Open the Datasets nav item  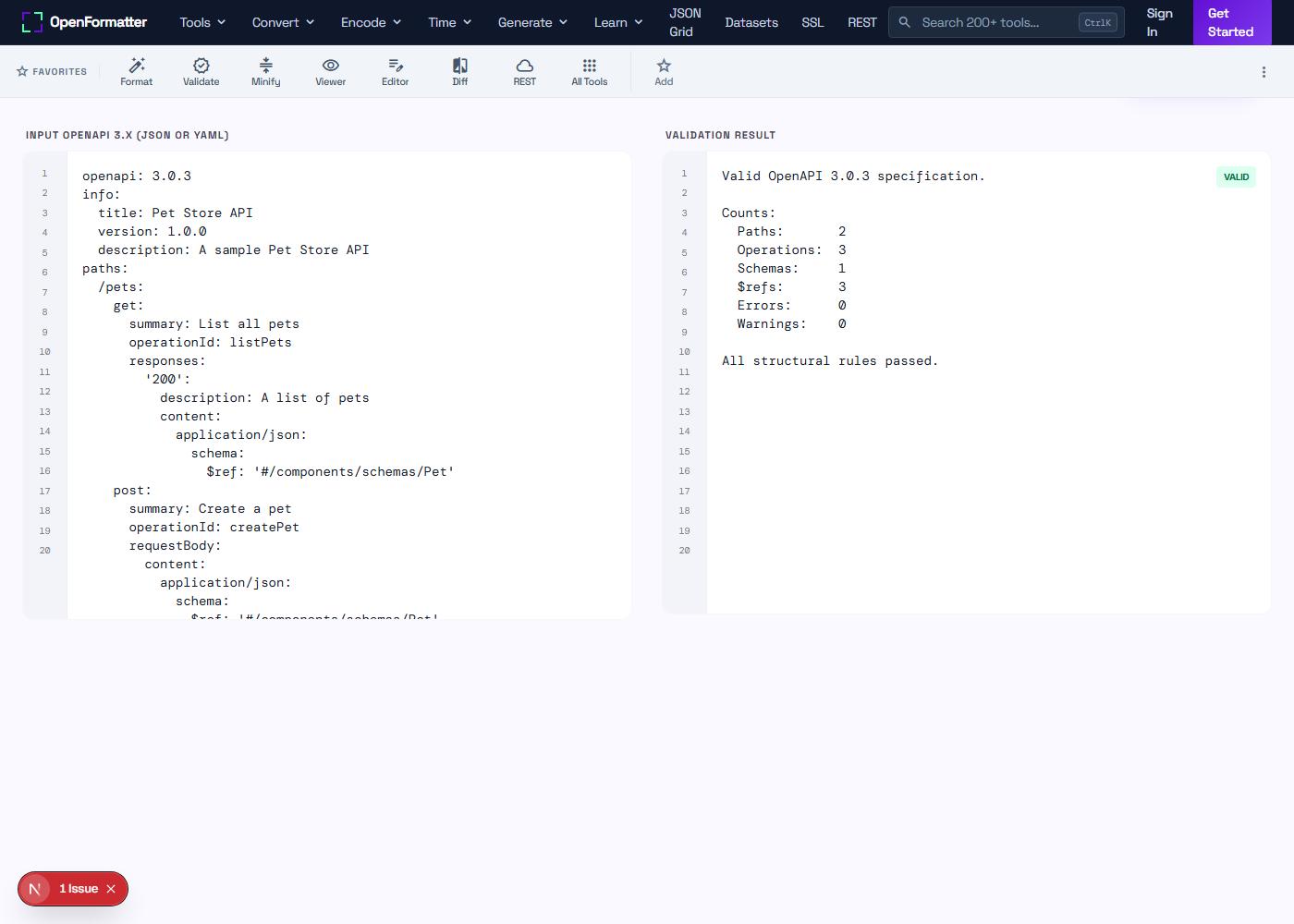(751, 22)
